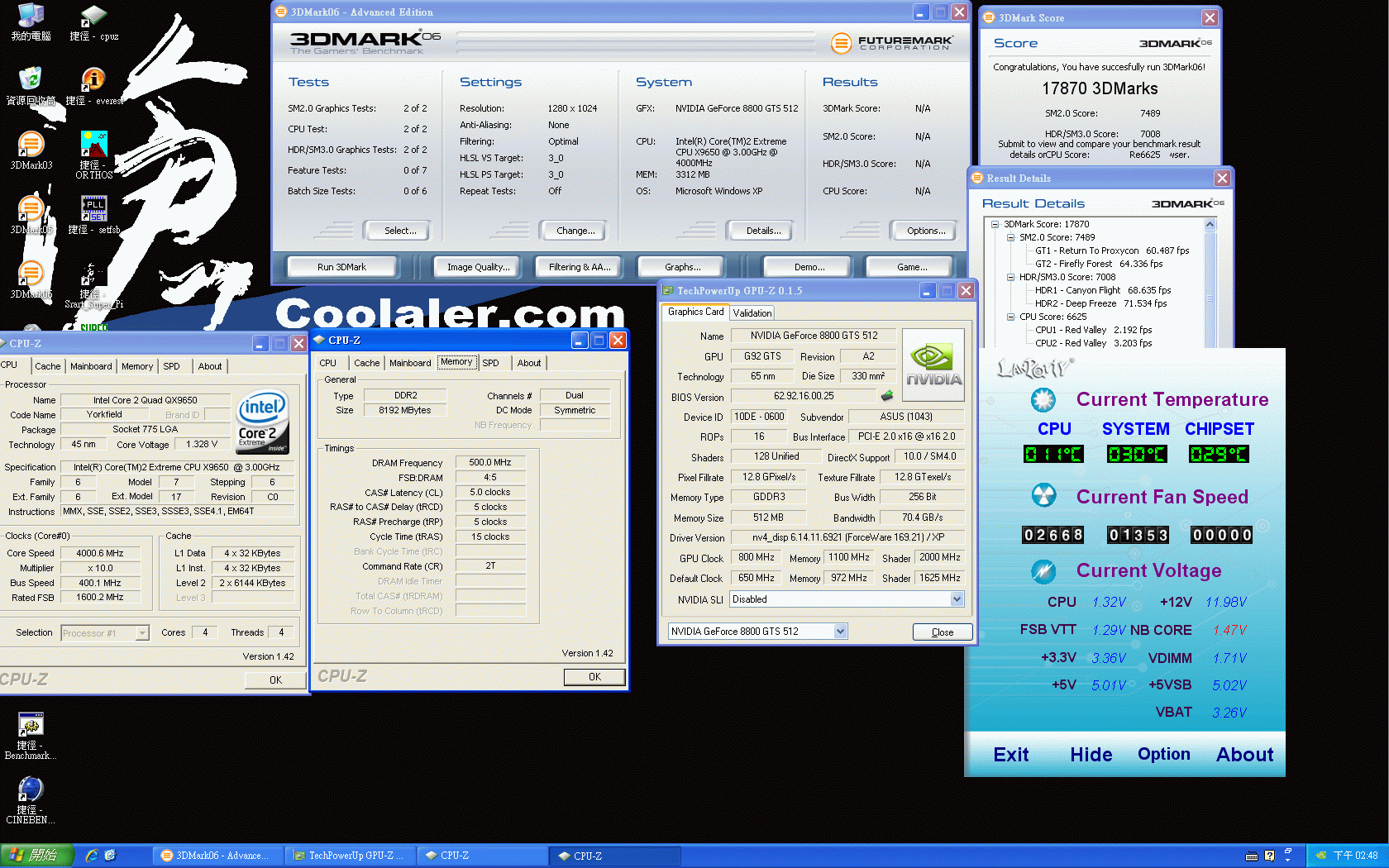This screenshot has width=1389, height=868.
Task: Click Run 3DMark button
Action: 341,267
